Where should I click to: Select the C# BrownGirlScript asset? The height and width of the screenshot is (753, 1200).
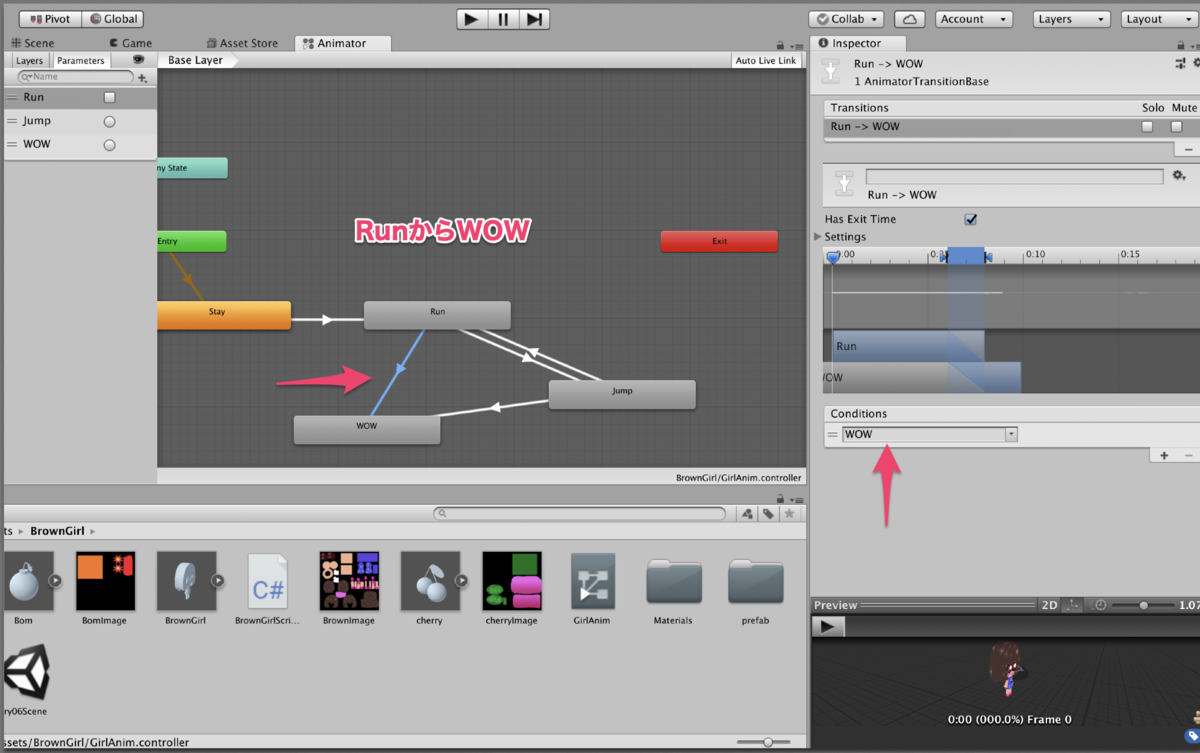pos(267,588)
